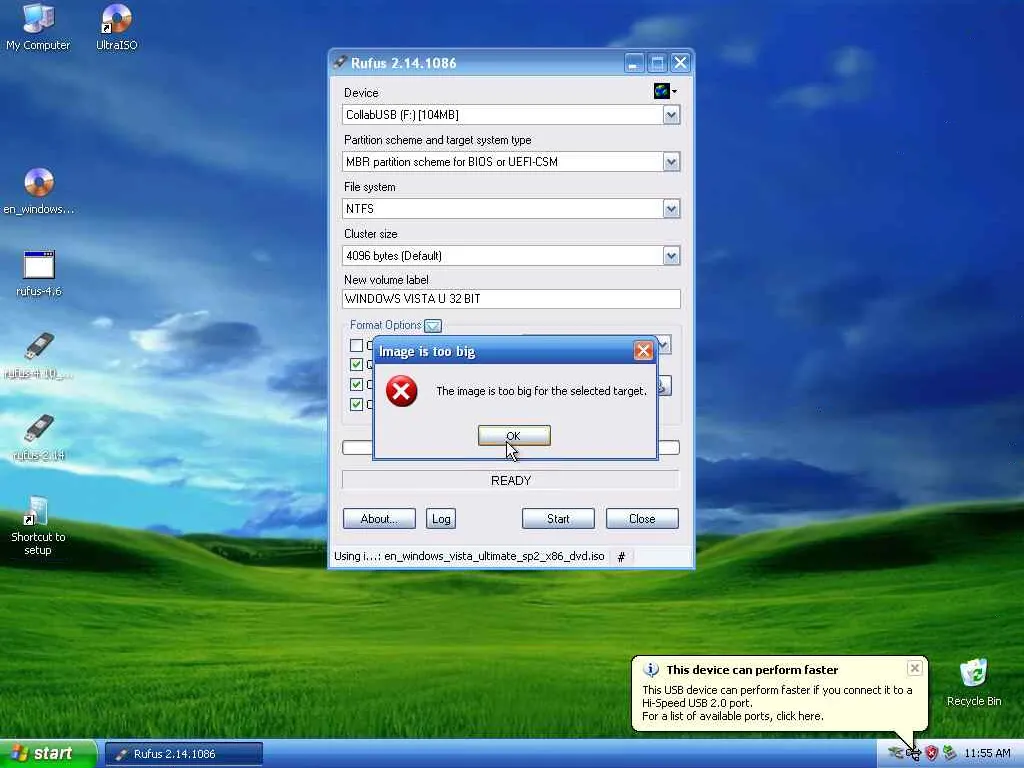Click the Safely Remove Hardware USB tray icon
This screenshot has width=1024, height=768.
coord(913,754)
